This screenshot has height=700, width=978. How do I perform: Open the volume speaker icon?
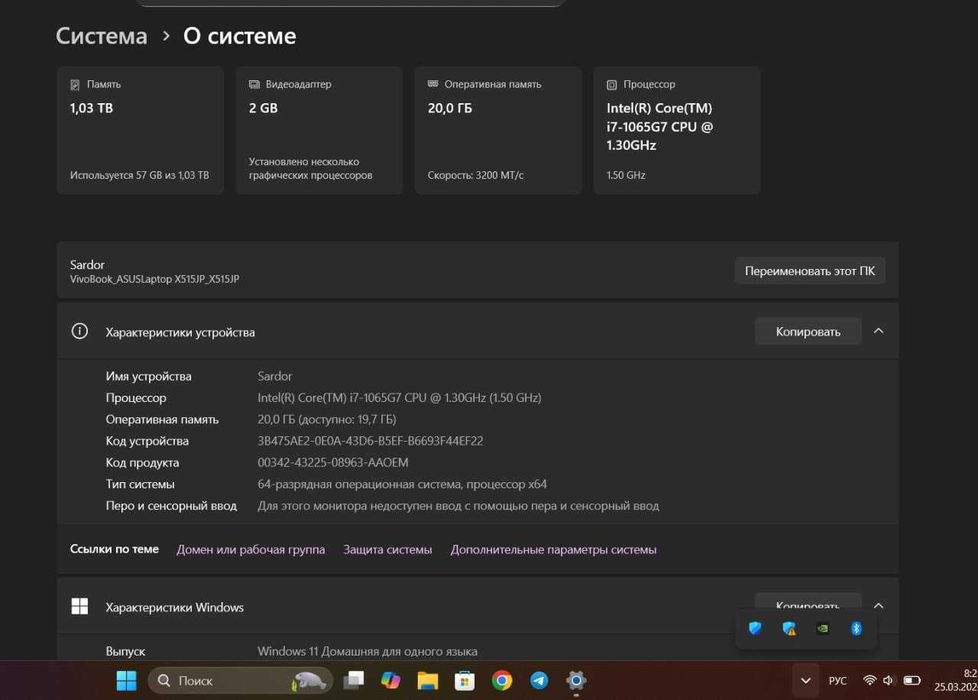pos(889,680)
